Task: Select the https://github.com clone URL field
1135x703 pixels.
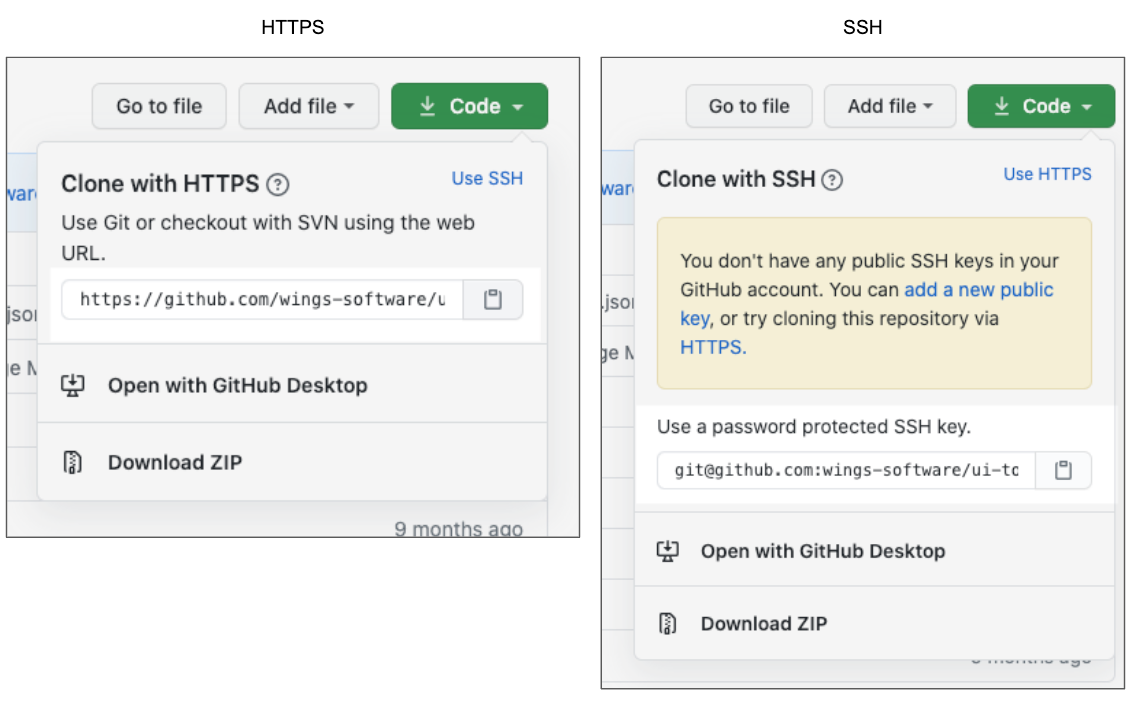Action: (x=262, y=299)
